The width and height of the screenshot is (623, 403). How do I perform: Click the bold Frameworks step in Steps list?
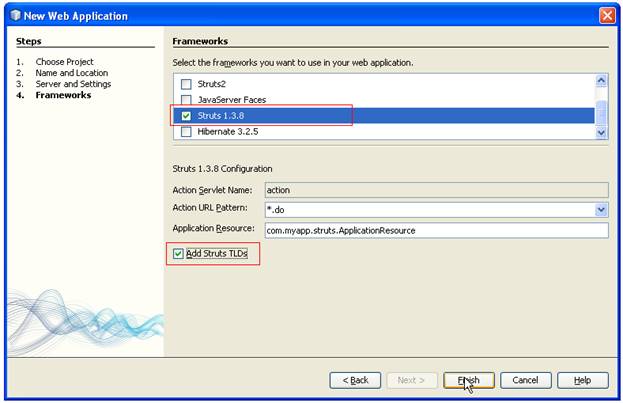click(x=63, y=95)
